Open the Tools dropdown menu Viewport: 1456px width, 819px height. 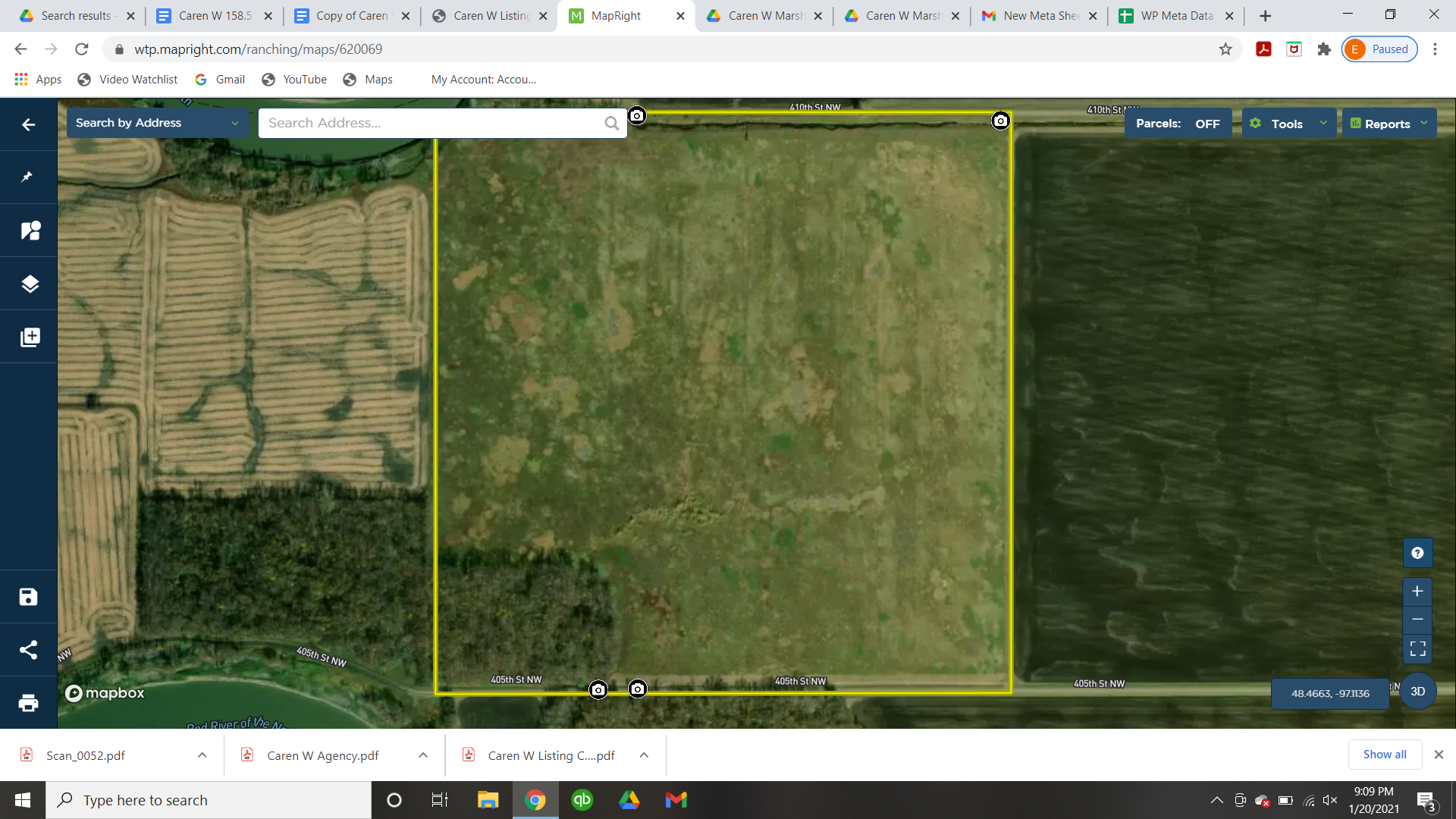1288,124
